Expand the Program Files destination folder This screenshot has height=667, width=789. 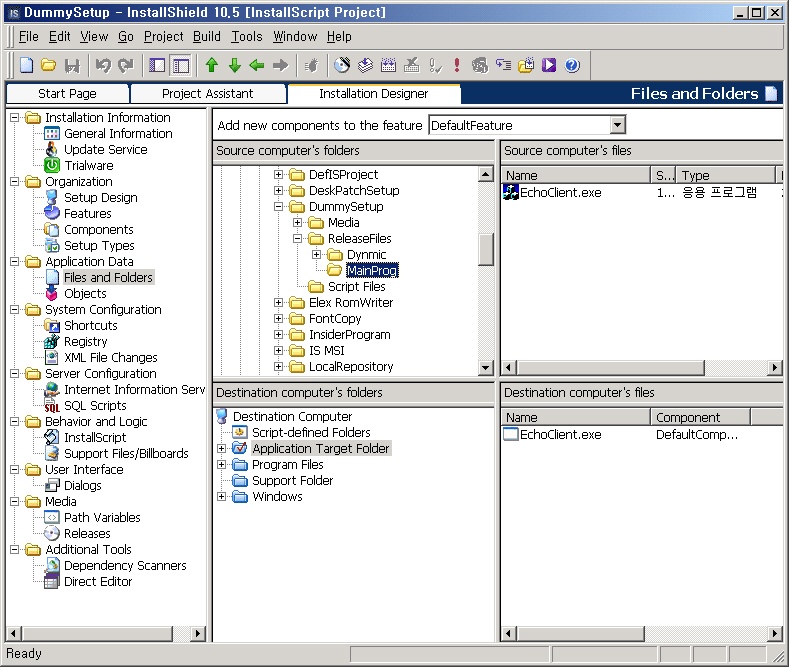click(x=221, y=465)
